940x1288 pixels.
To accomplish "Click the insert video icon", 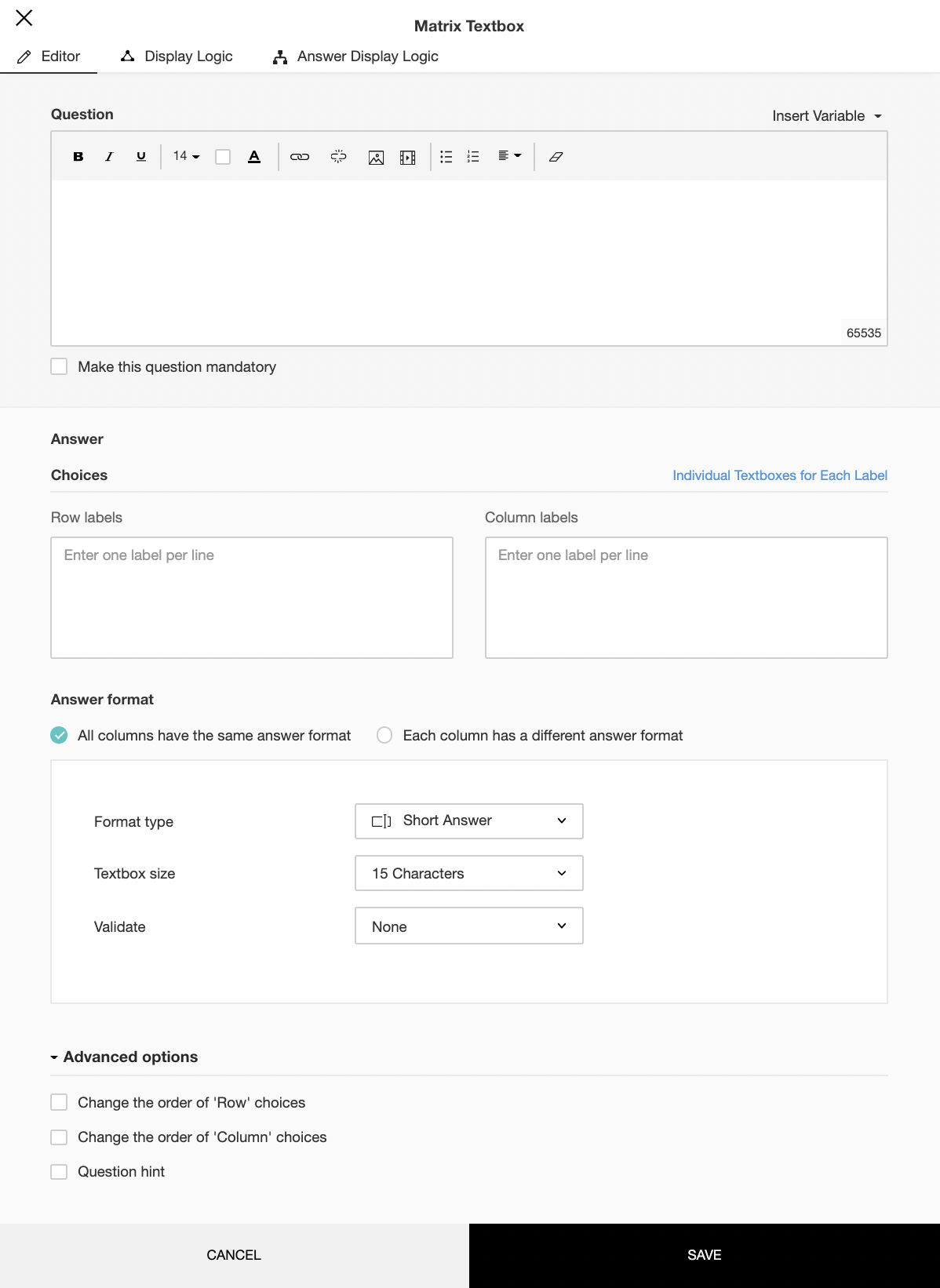I will (408, 158).
